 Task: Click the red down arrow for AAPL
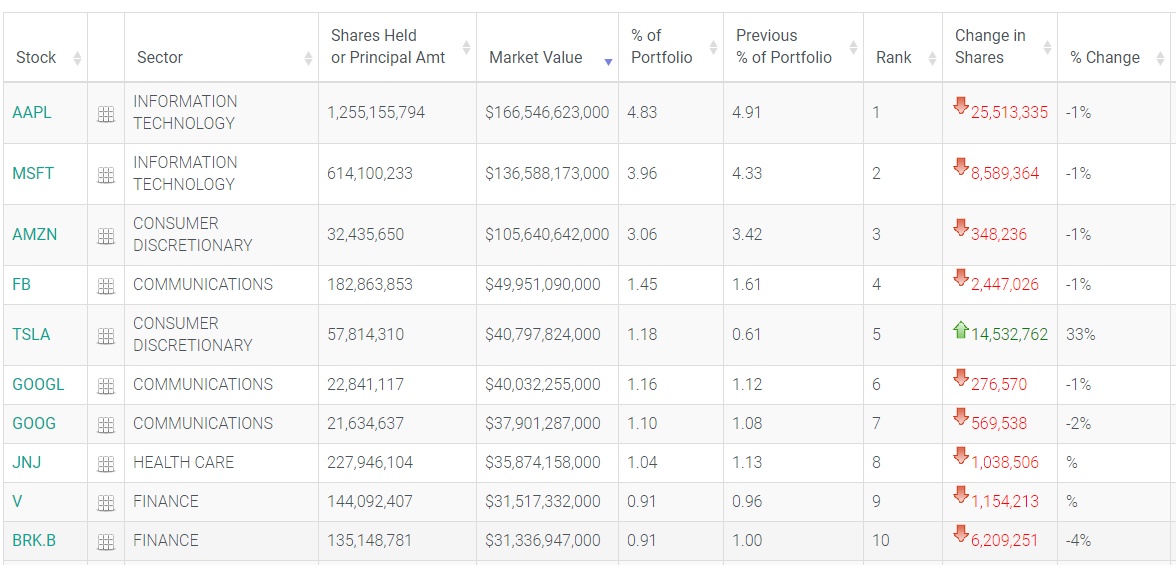coord(961,107)
